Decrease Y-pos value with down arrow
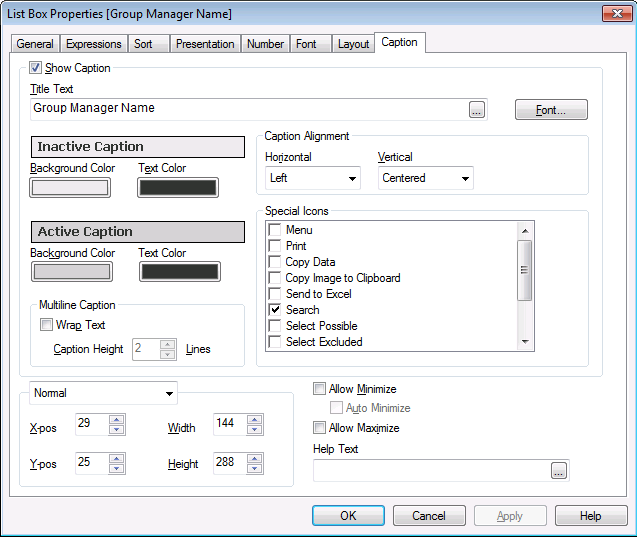The image size is (637, 551). [x=117, y=469]
